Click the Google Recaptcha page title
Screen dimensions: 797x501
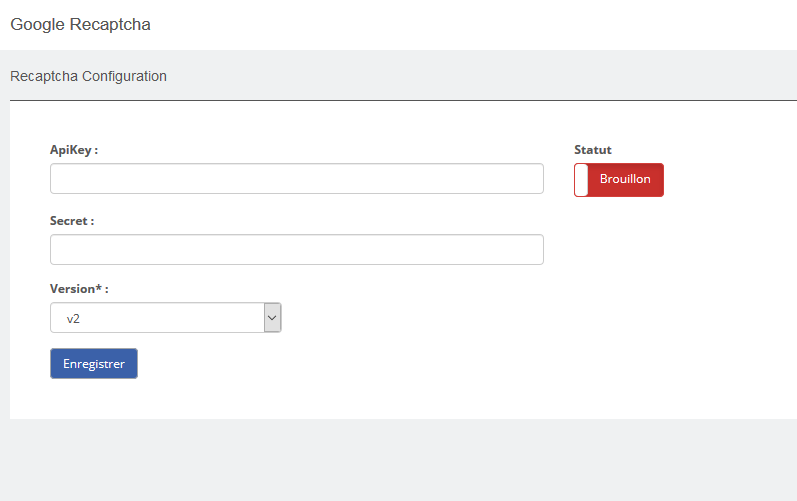click(80, 24)
